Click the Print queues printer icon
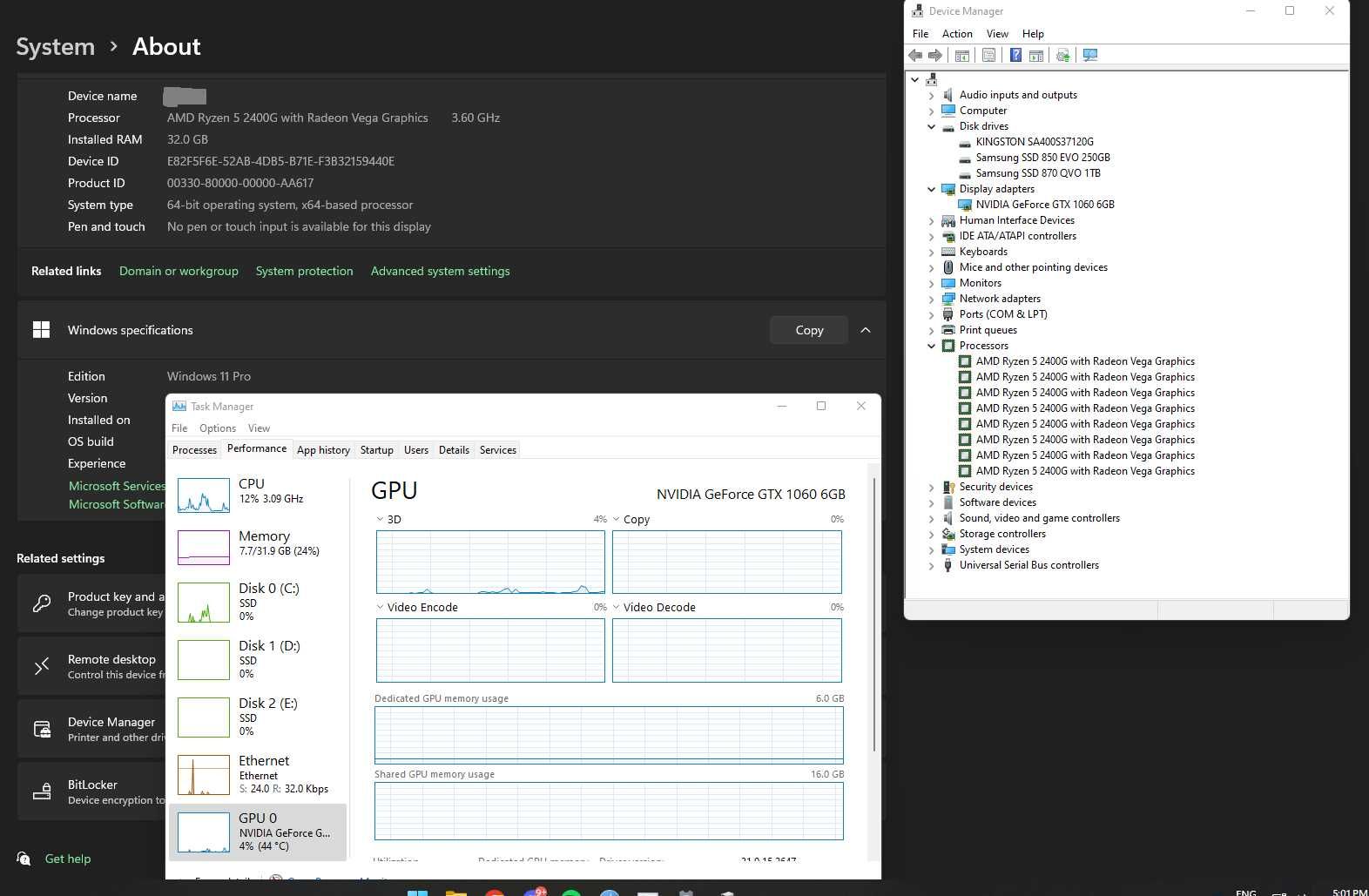The width and height of the screenshot is (1369, 896). click(948, 330)
